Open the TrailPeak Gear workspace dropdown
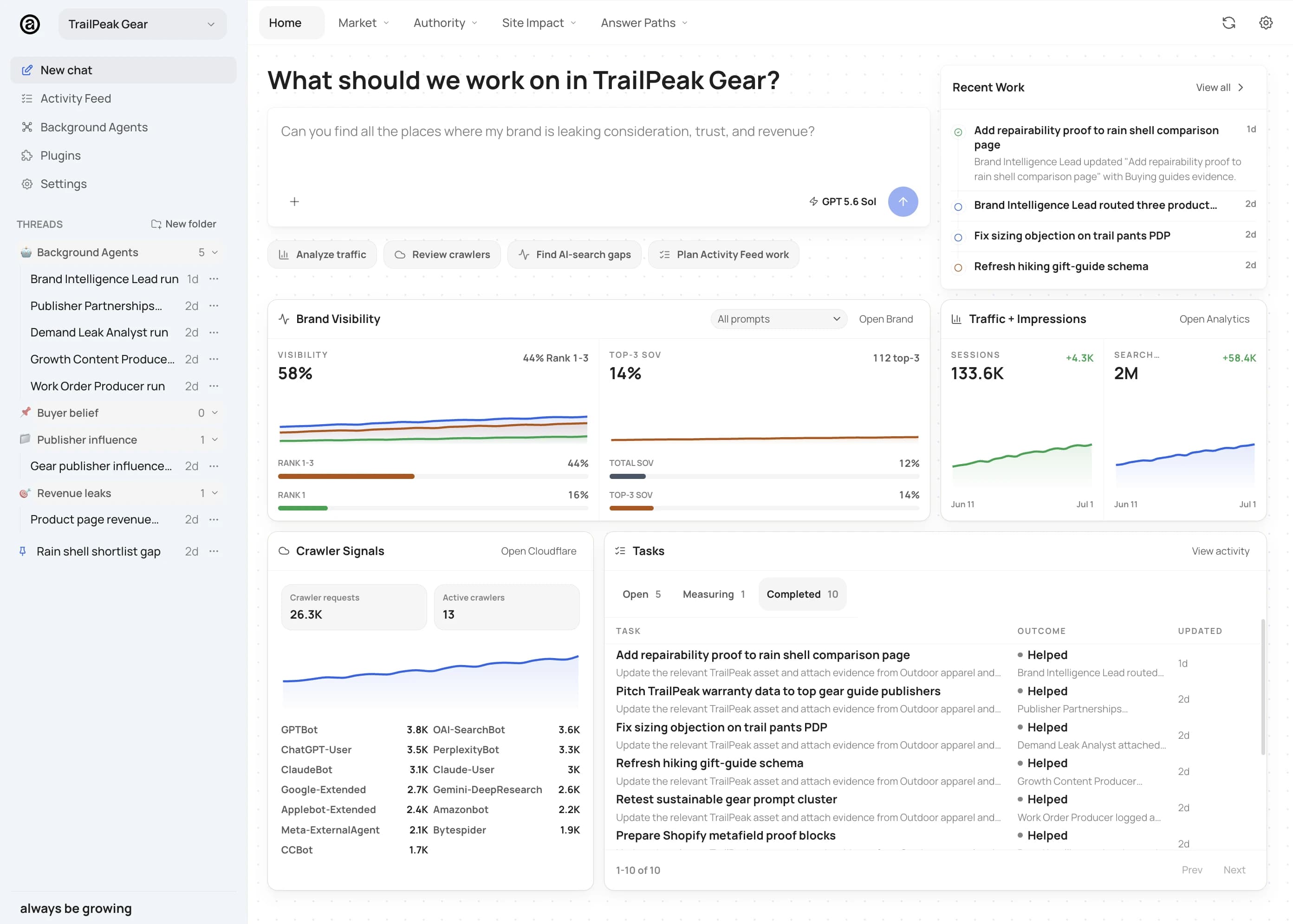 click(142, 24)
